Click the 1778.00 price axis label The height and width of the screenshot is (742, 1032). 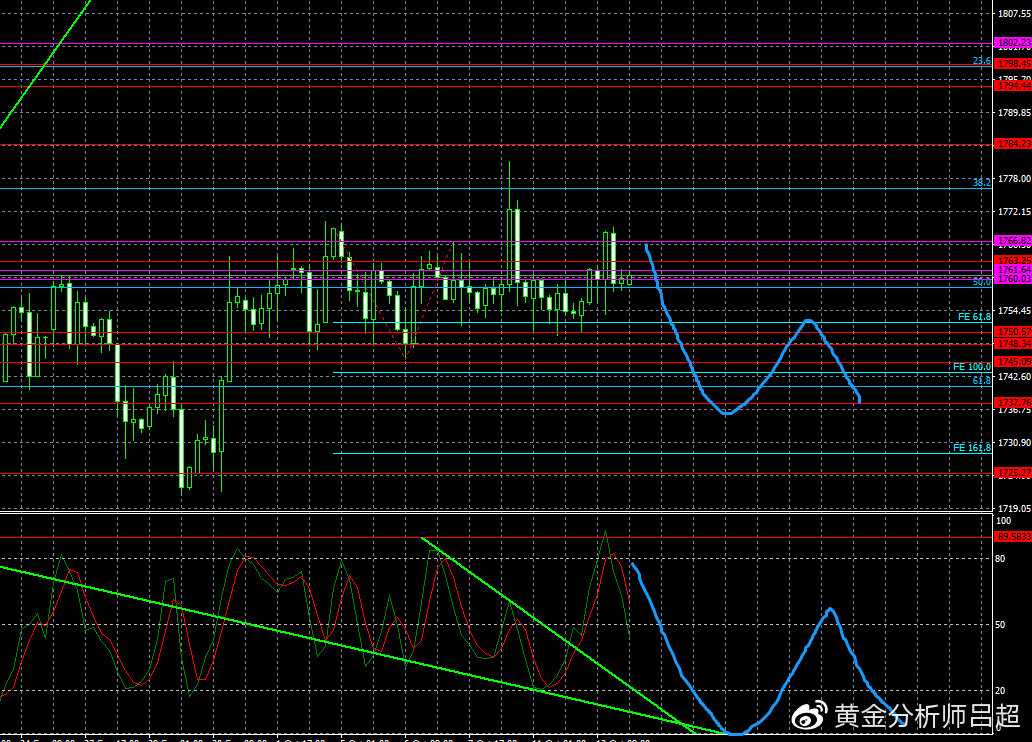1014,178
